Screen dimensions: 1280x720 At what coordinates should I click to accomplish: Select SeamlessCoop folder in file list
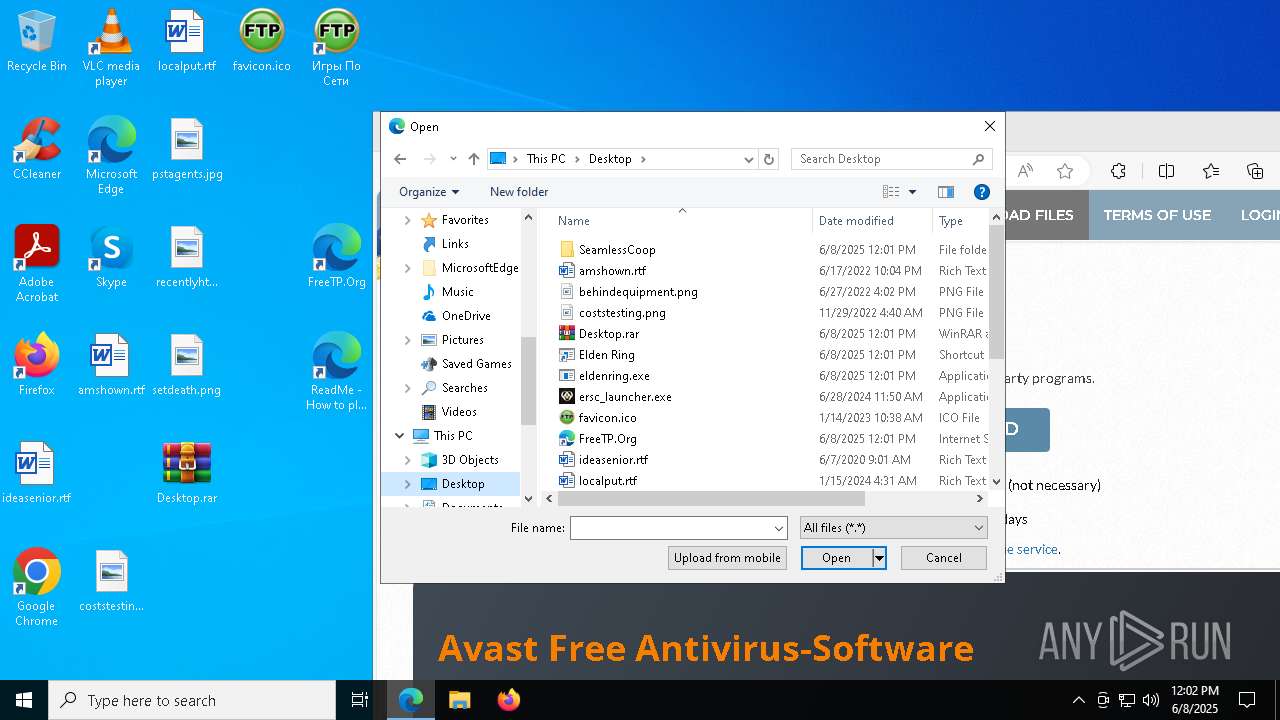[x=617, y=250]
